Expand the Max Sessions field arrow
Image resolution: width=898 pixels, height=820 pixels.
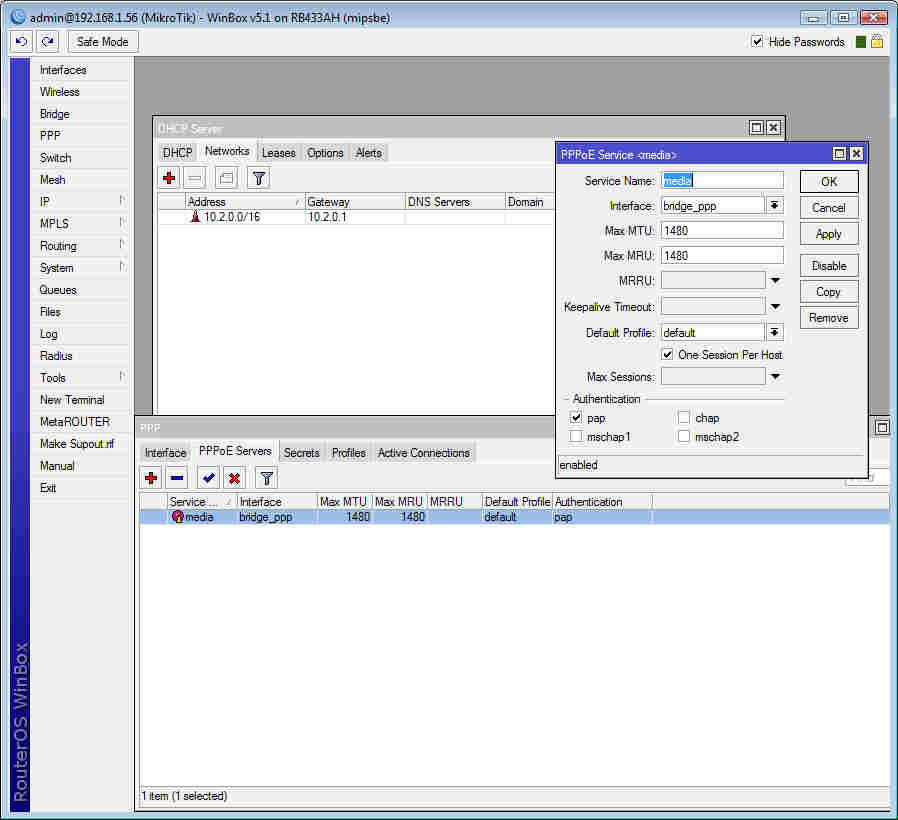point(775,376)
